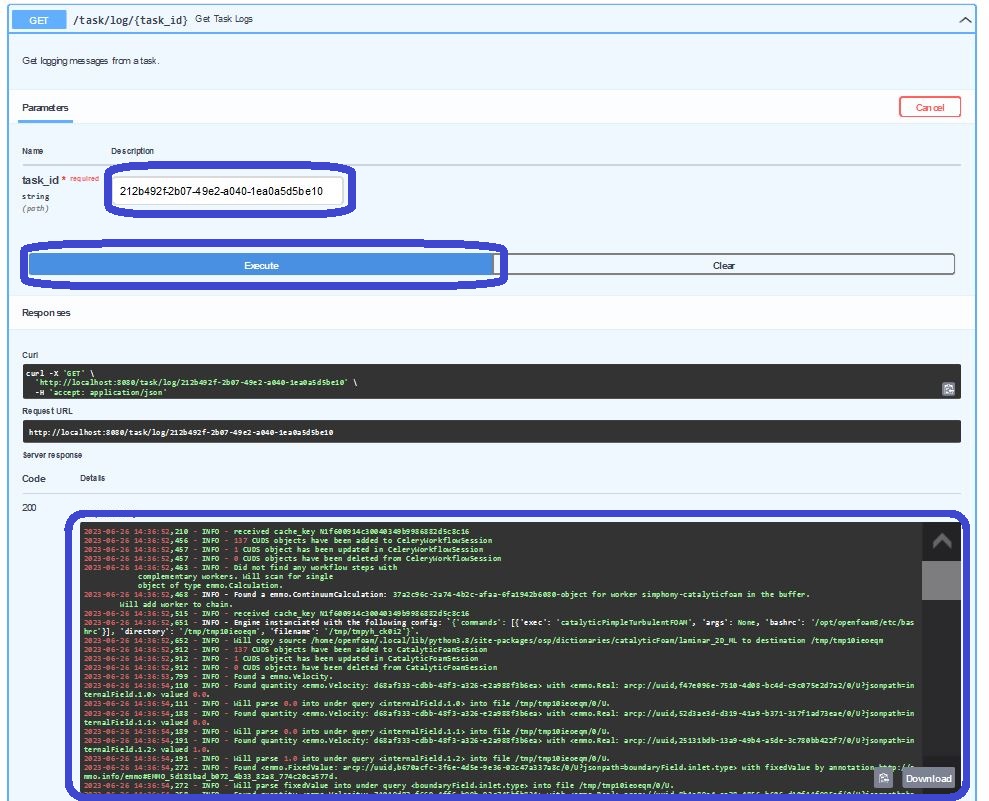Download the server response body
The width and height of the screenshot is (989, 801).
[928, 778]
